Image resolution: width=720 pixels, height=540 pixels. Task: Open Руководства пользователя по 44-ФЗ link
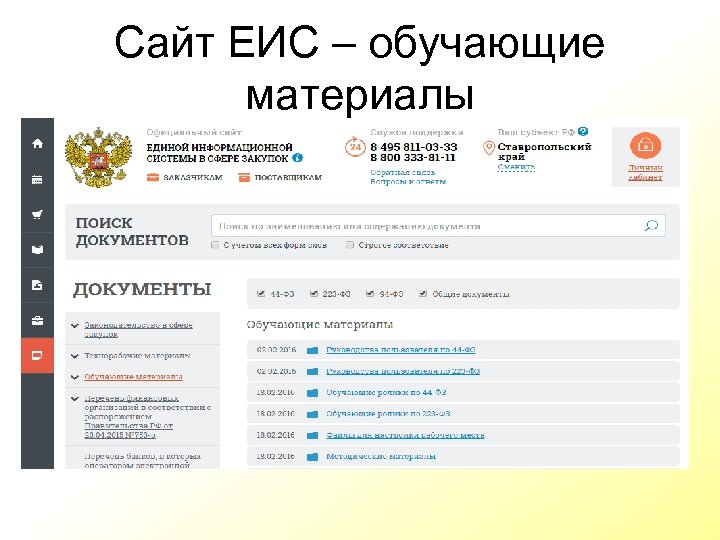point(400,350)
